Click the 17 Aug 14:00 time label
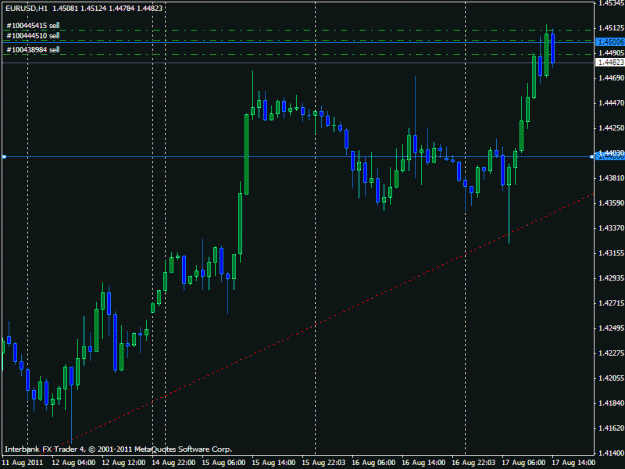The height and width of the screenshot is (469, 625). [x=574, y=462]
